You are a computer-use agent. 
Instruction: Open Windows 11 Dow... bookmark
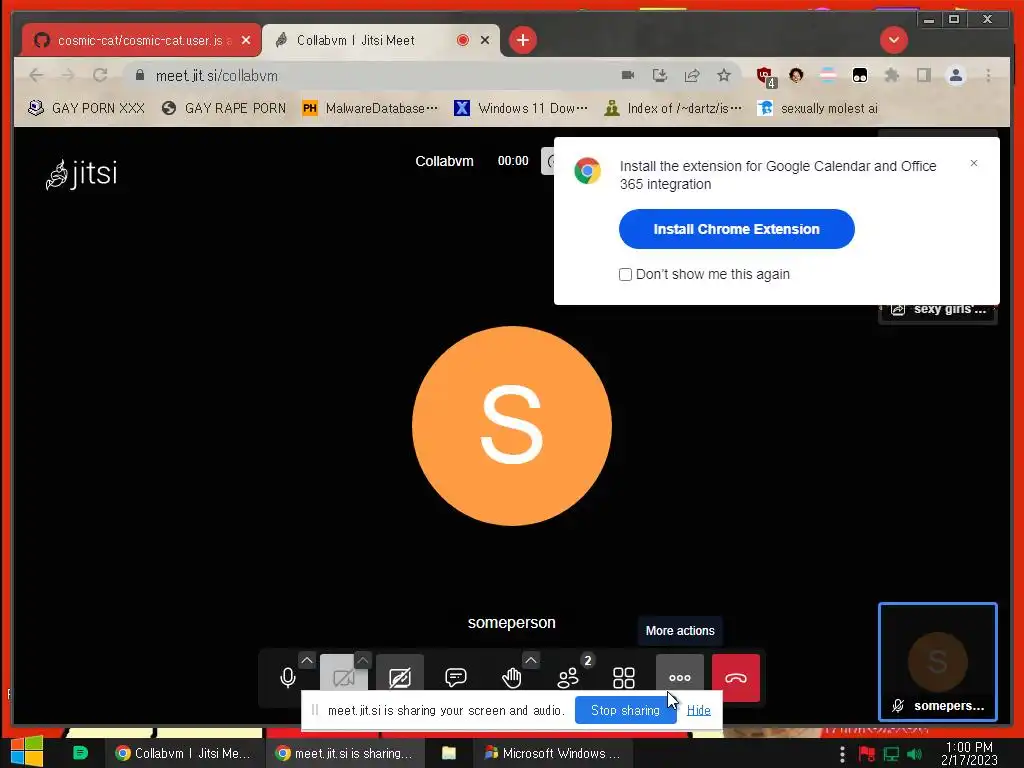click(x=521, y=108)
